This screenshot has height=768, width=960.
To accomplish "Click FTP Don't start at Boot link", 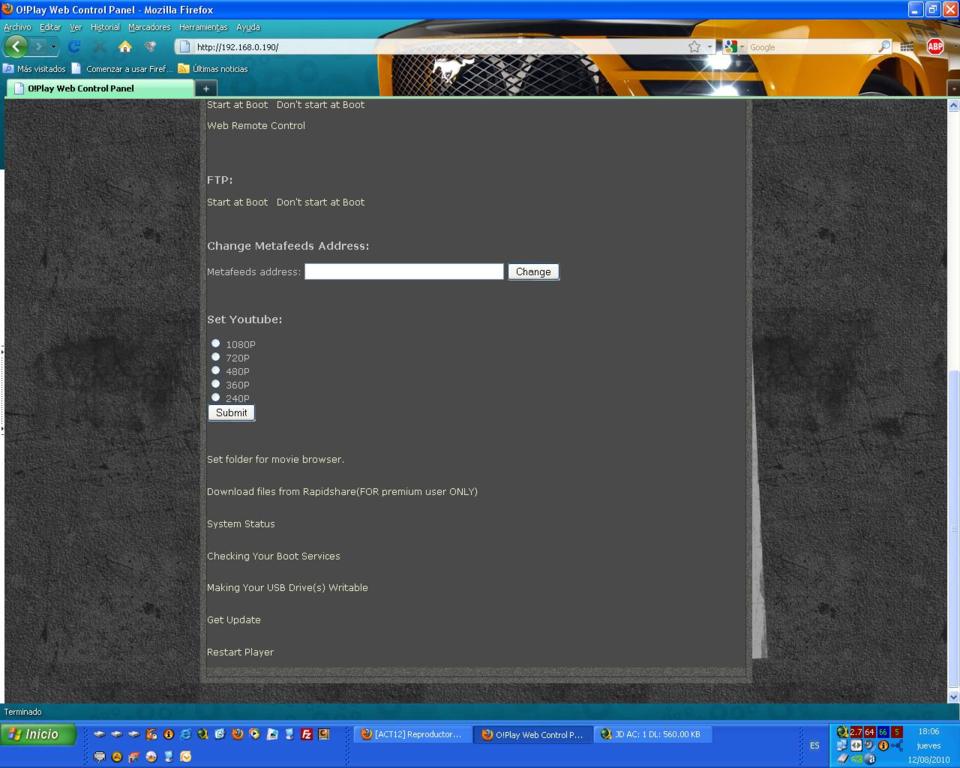I will (320, 202).
